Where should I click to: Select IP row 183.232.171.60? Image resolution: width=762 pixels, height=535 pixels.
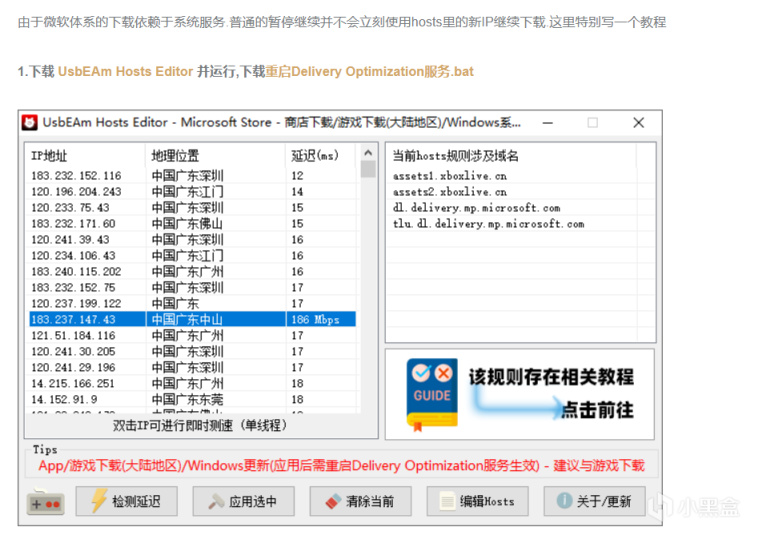pos(192,224)
